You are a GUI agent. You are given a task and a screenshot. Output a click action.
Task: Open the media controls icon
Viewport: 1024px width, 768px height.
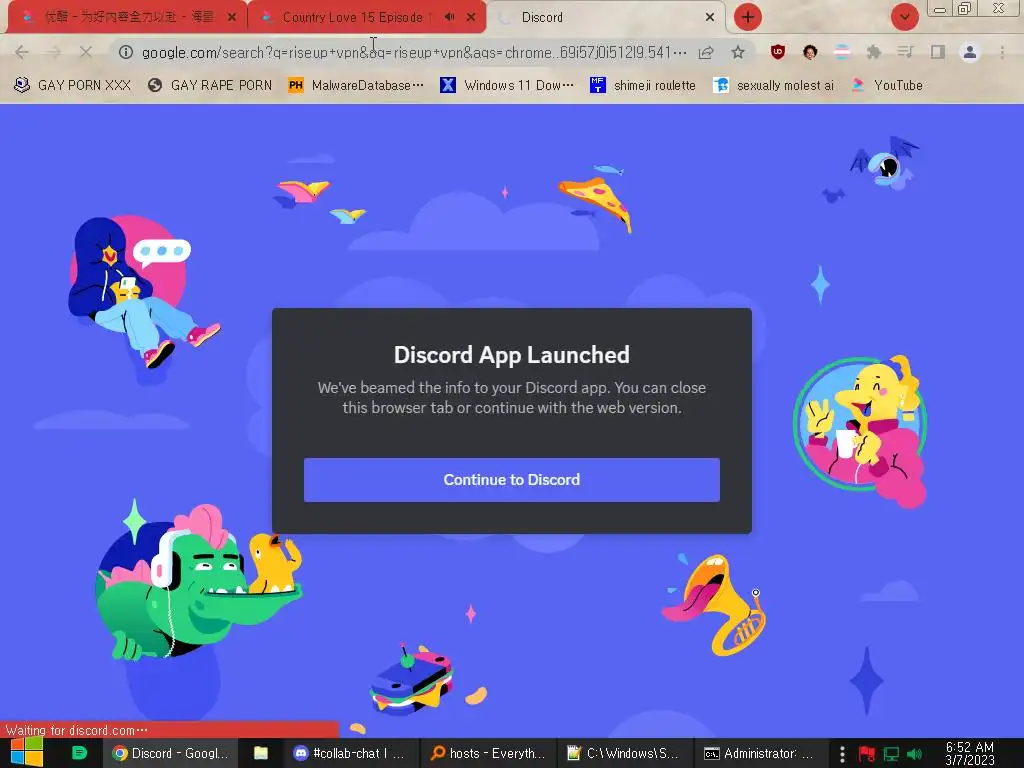tap(906, 52)
